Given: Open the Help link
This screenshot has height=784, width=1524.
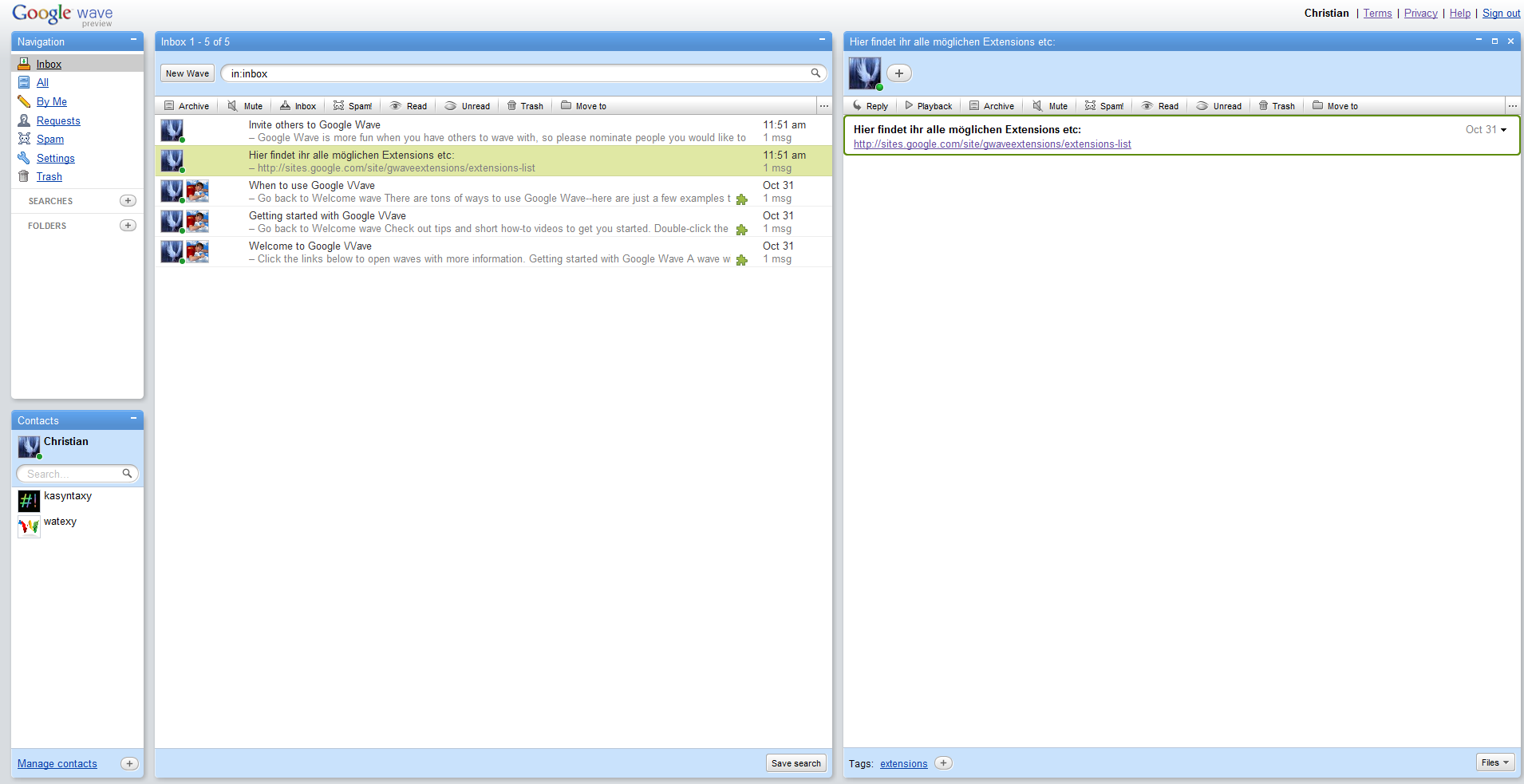Looking at the screenshot, I should tap(1459, 14).
